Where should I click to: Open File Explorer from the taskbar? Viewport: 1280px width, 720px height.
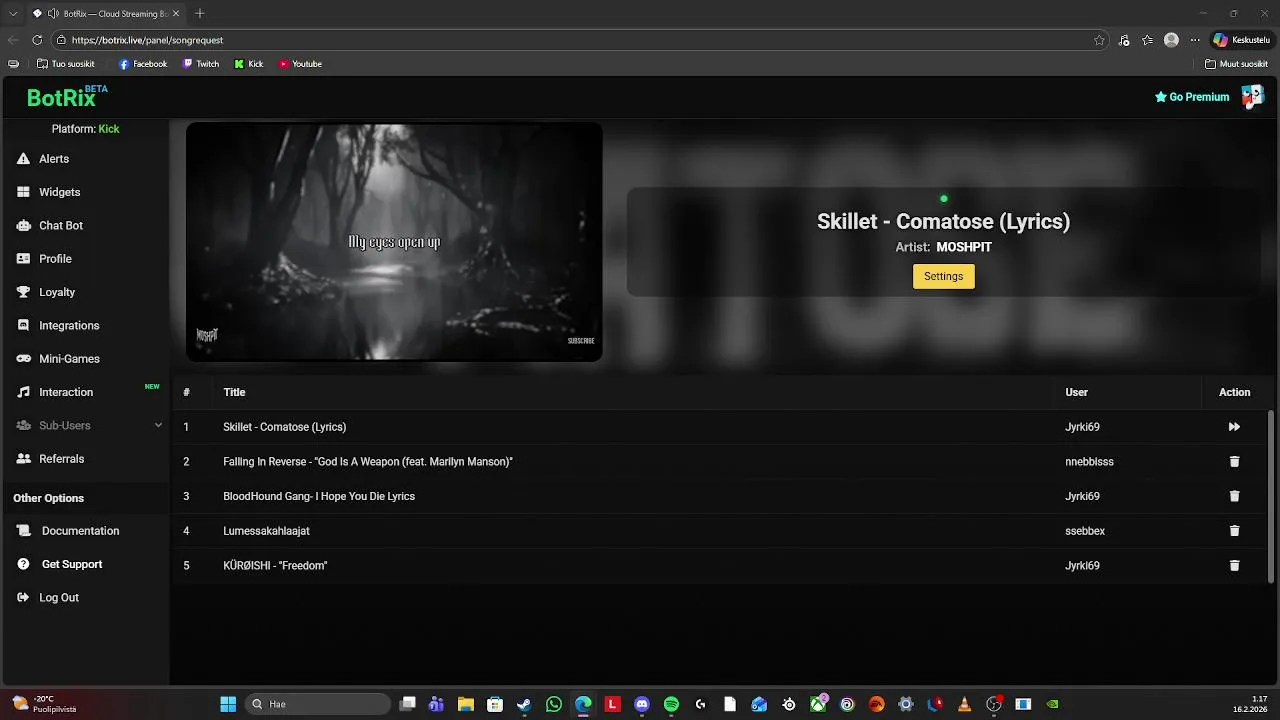tap(466, 704)
